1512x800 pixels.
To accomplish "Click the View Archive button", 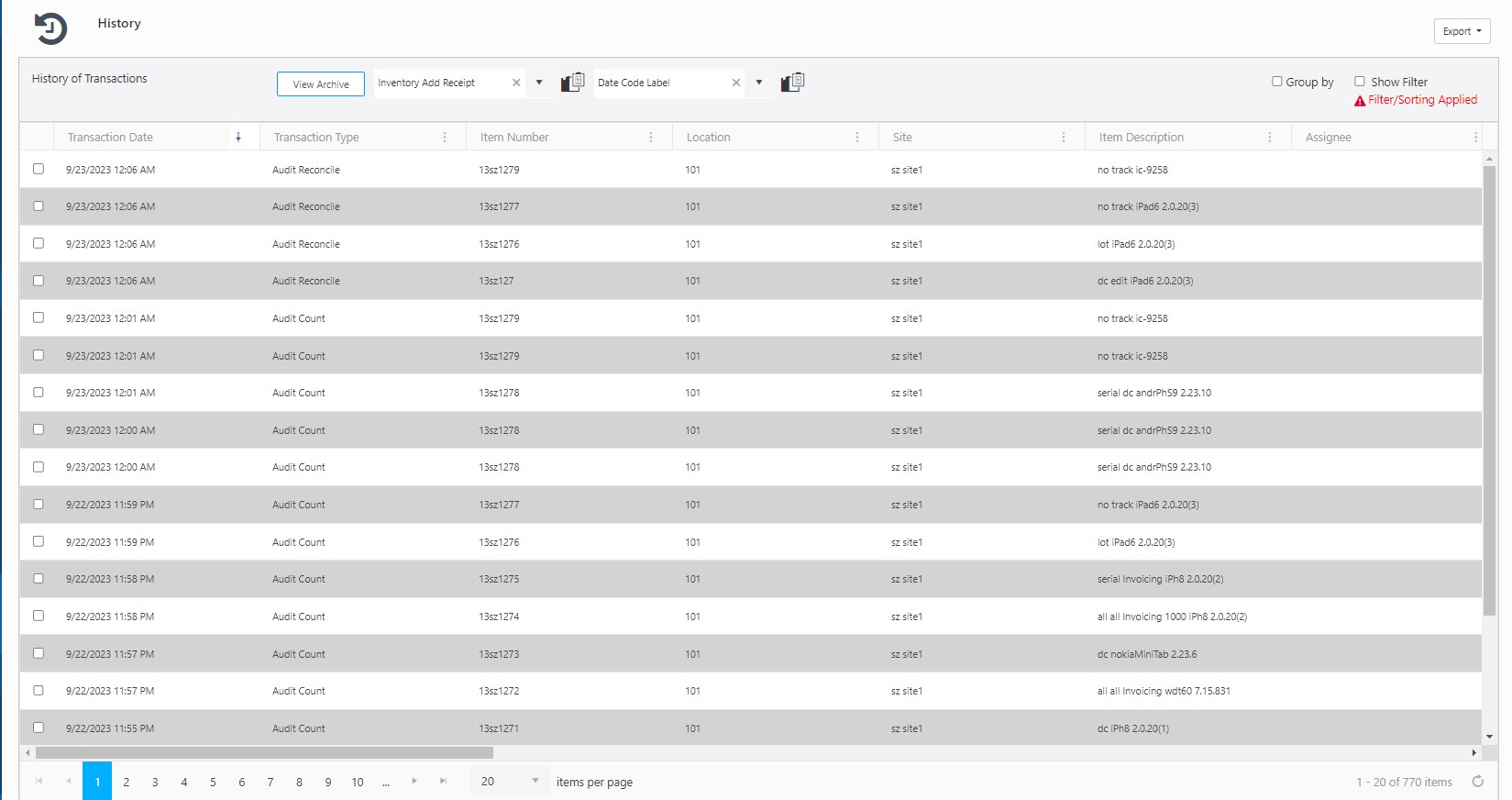I will pos(321,84).
